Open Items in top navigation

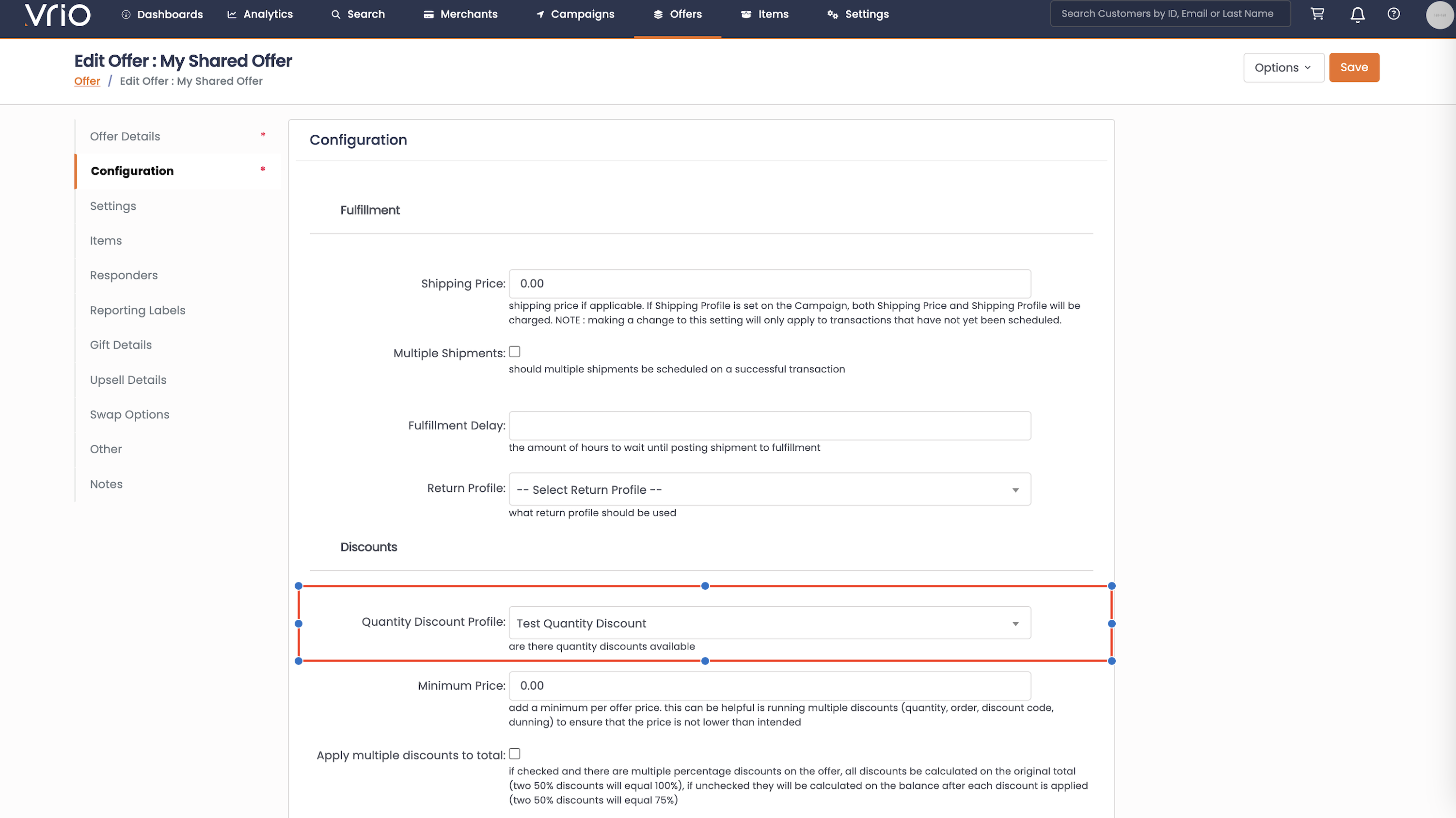pyautogui.click(x=765, y=14)
